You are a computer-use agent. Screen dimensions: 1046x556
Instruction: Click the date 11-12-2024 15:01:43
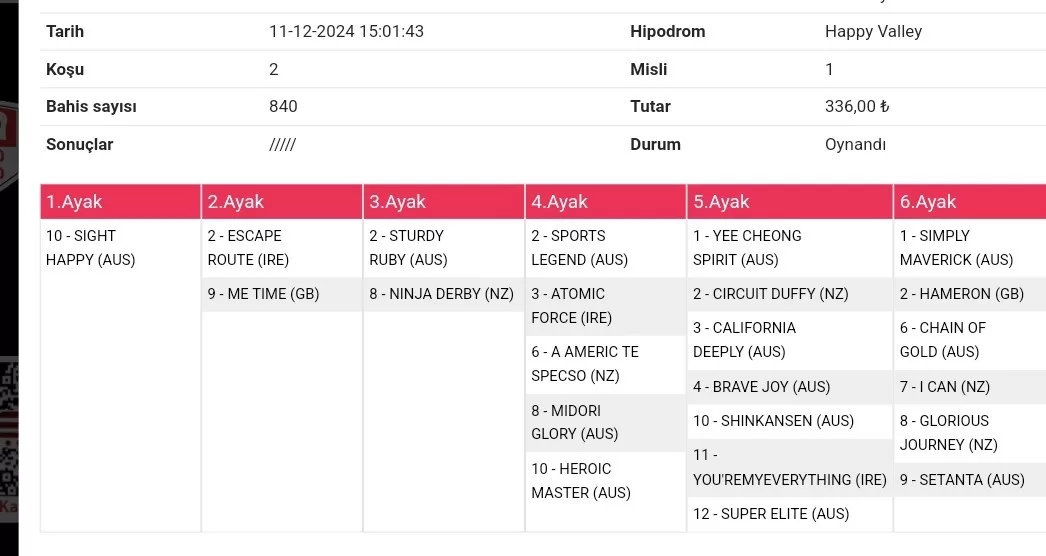(x=346, y=31)
